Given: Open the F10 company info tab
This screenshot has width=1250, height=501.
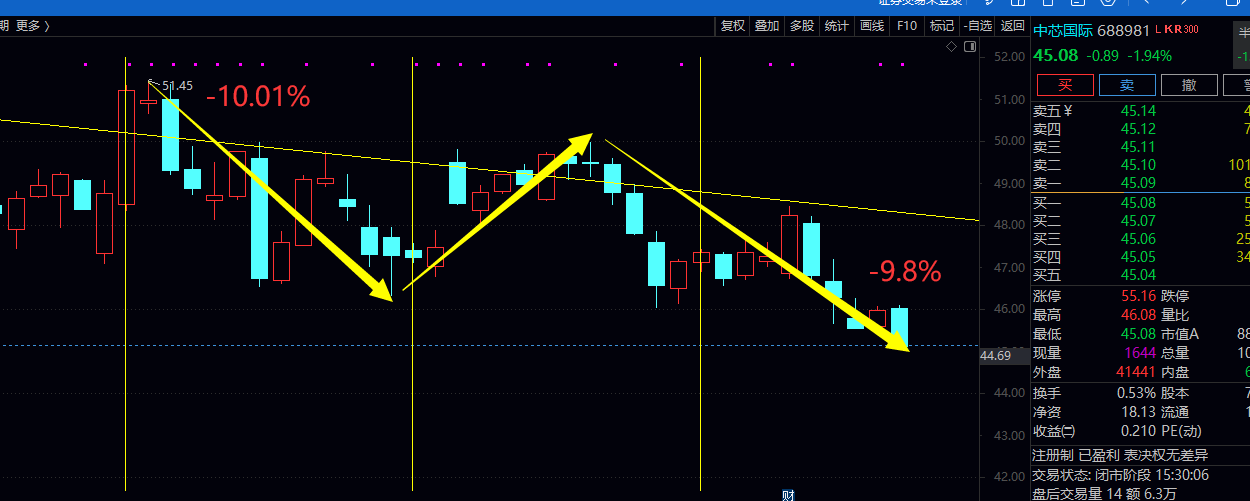Looking at the screenshot, I should coord(907,26).
